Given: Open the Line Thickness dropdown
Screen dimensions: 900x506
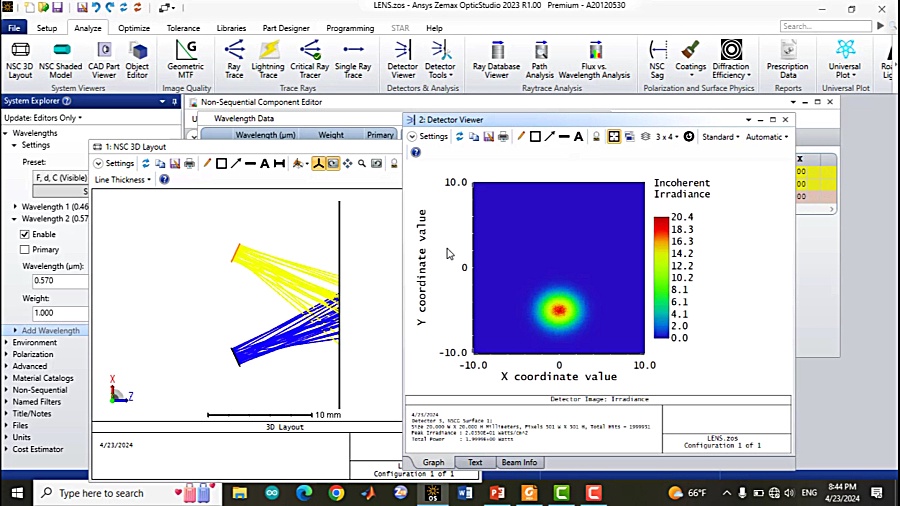Looking at the screenshot, I should (122, 180).
